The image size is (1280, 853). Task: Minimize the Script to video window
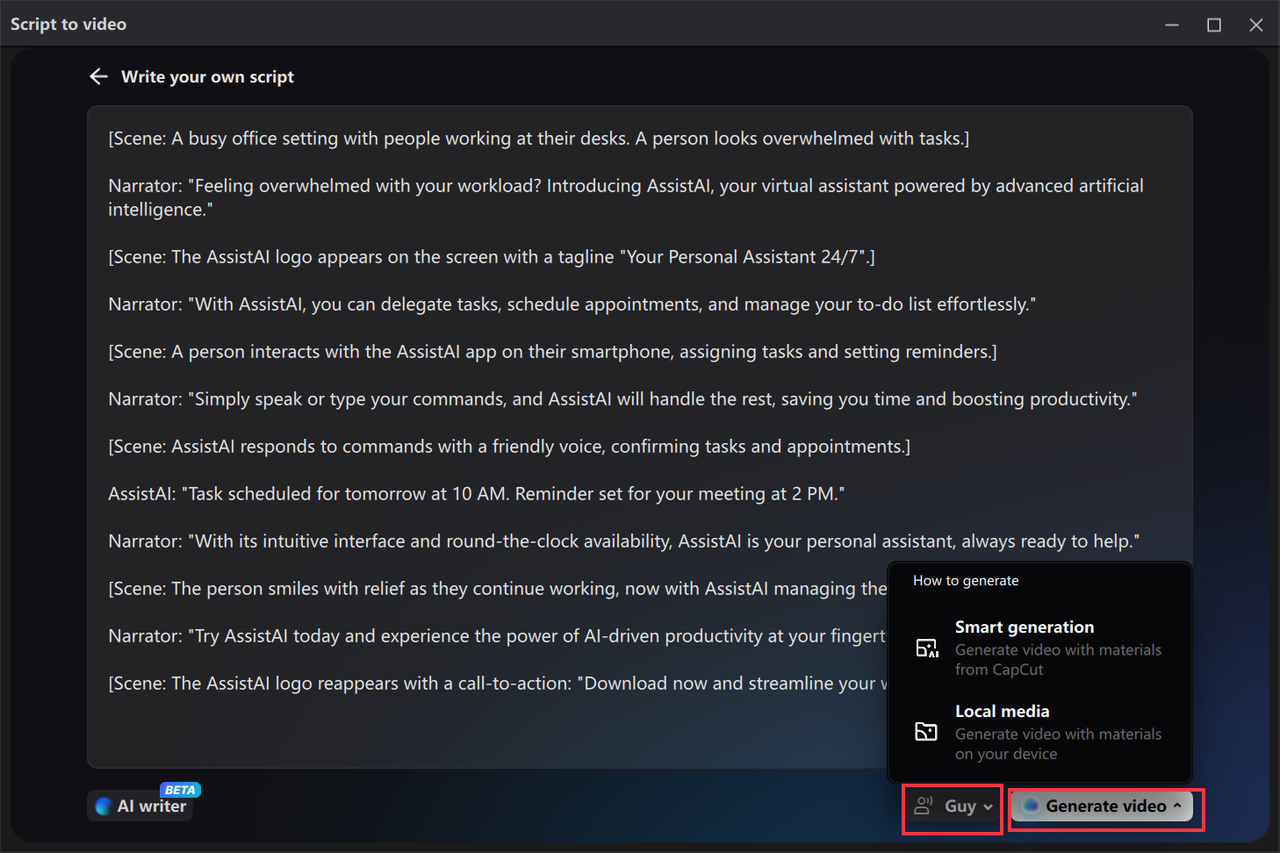1172,24
